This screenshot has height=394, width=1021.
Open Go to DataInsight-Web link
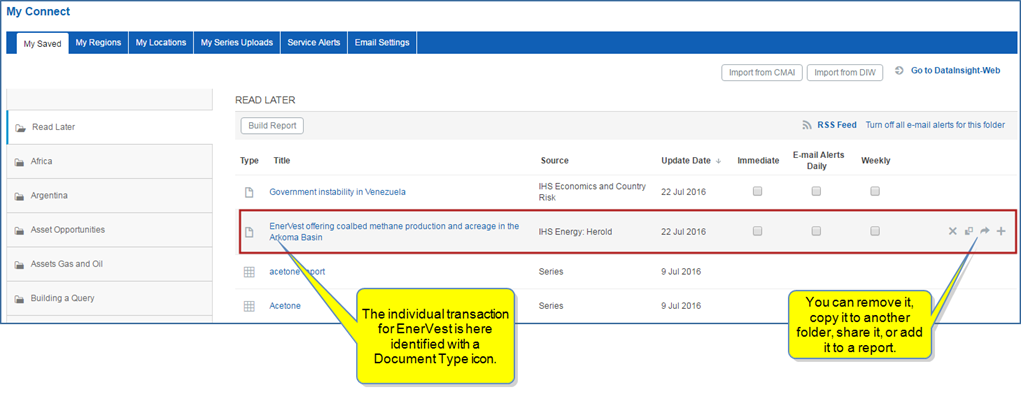click(955, 70)
